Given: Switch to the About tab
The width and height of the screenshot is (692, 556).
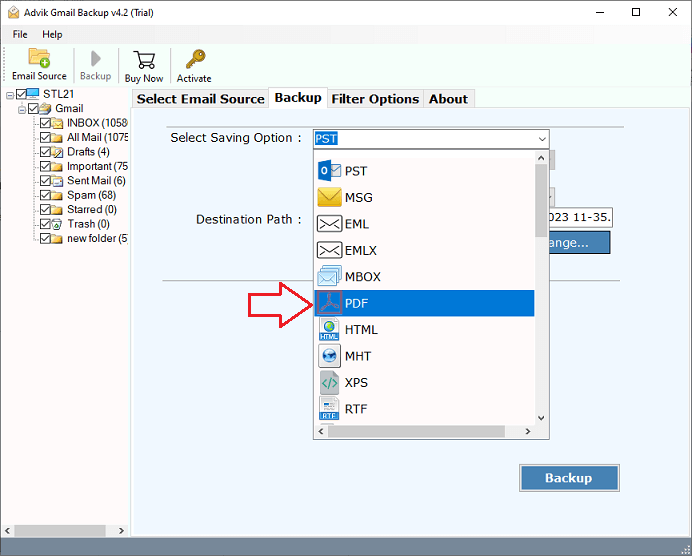Looking at the screenshot, I should pos(448,99).
